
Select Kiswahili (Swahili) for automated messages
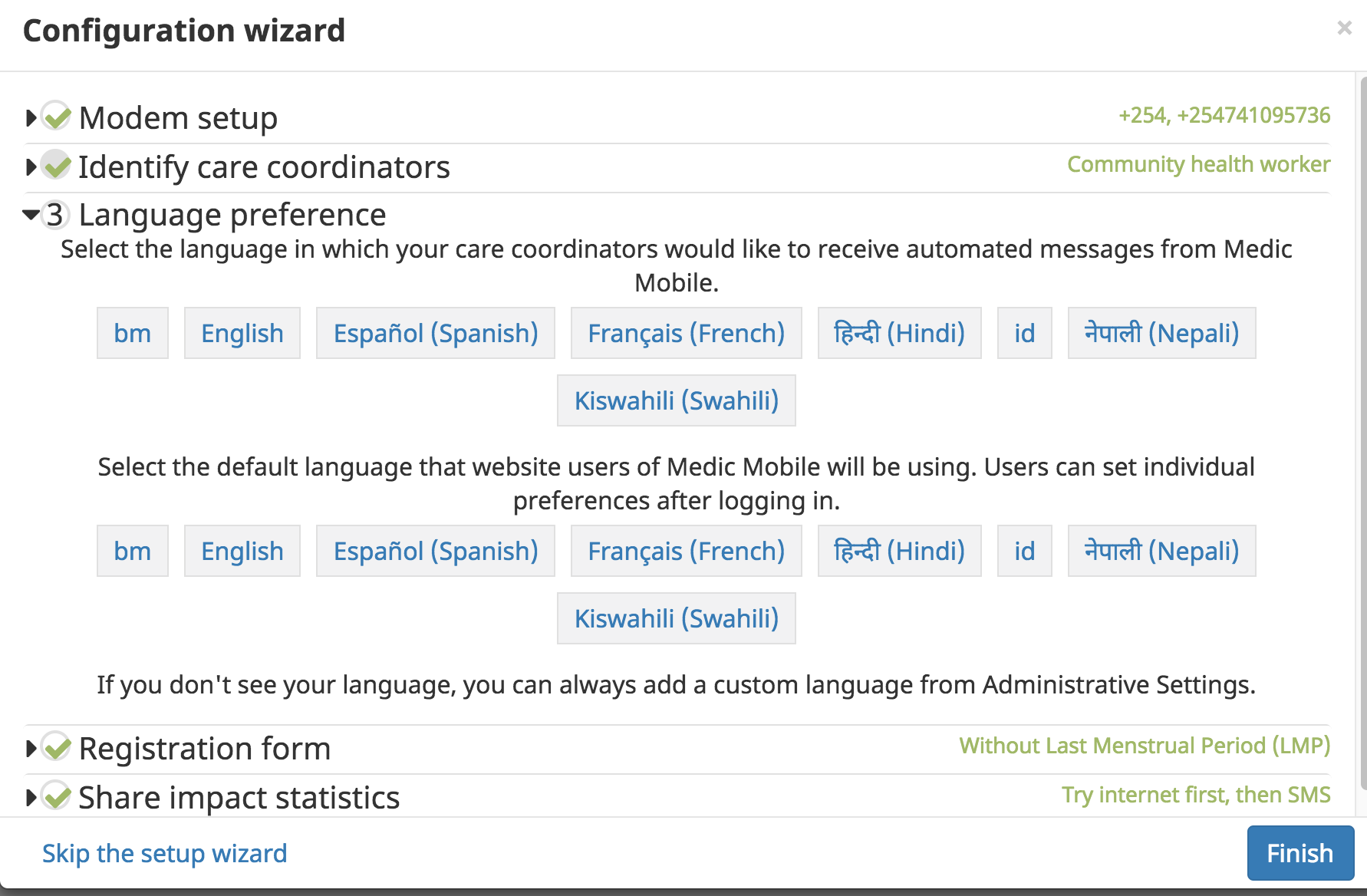676,400
